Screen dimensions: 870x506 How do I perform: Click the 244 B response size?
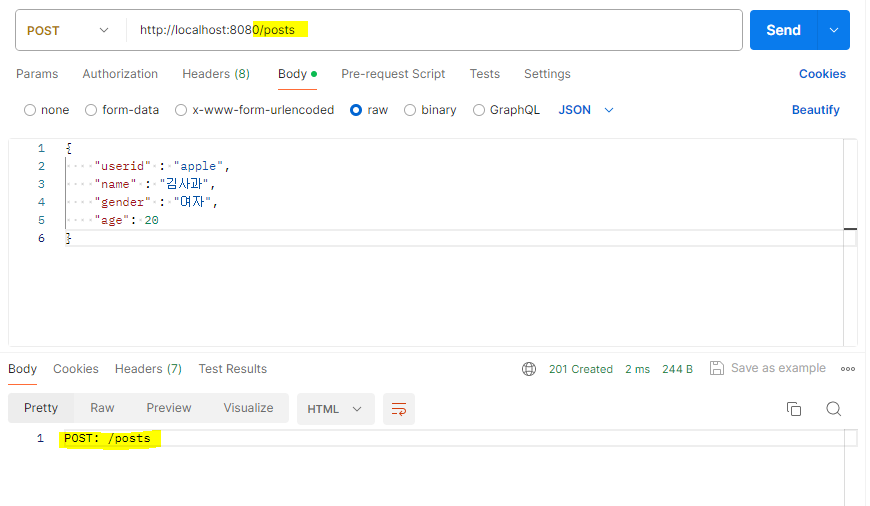tap(677, 370)
